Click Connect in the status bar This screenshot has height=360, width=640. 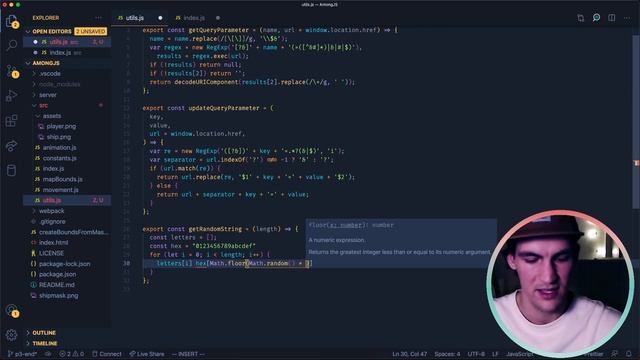[x=107, y=354]
